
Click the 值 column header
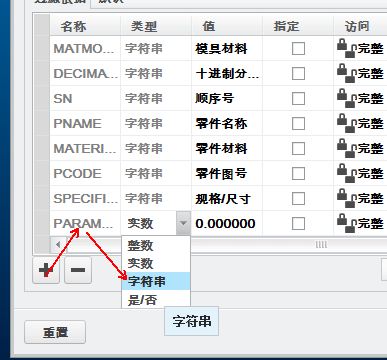coord(227,26)
